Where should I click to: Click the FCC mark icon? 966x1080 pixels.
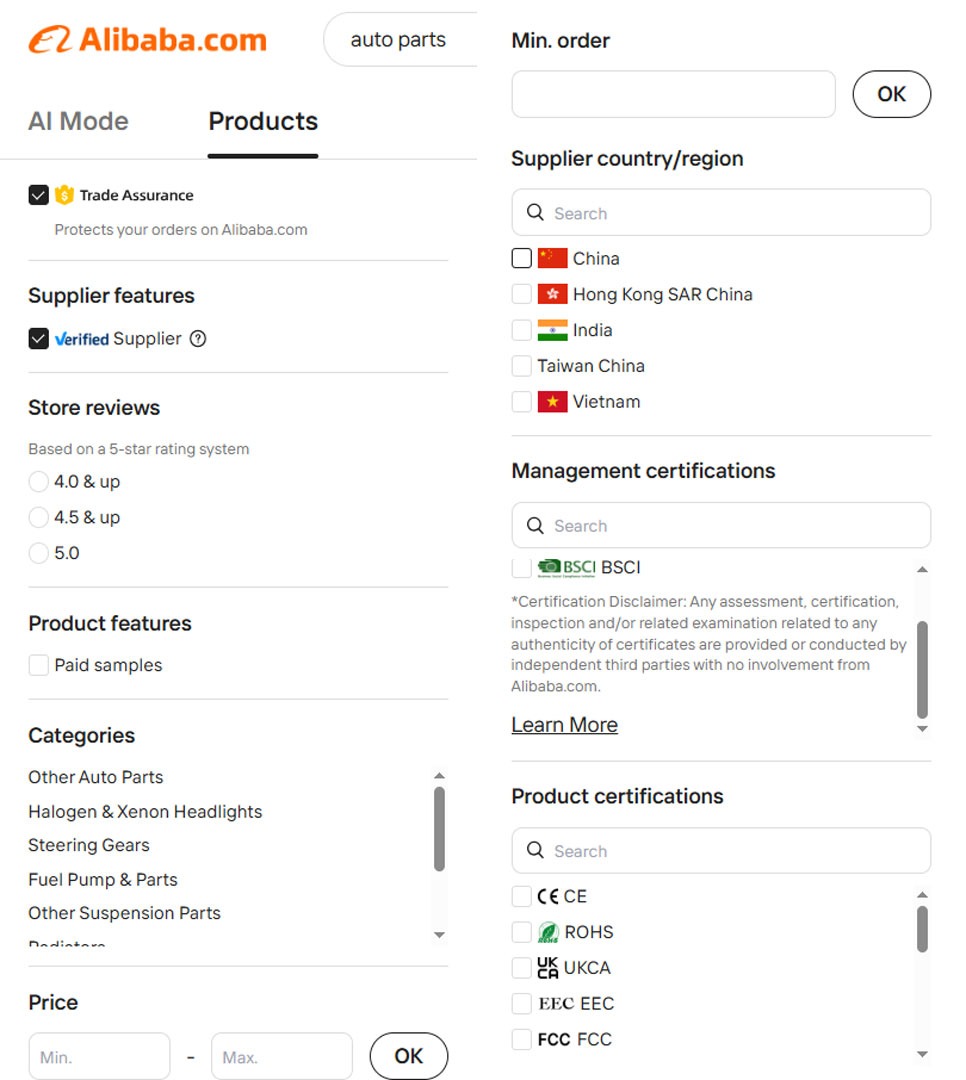[x=554, y=1039]
